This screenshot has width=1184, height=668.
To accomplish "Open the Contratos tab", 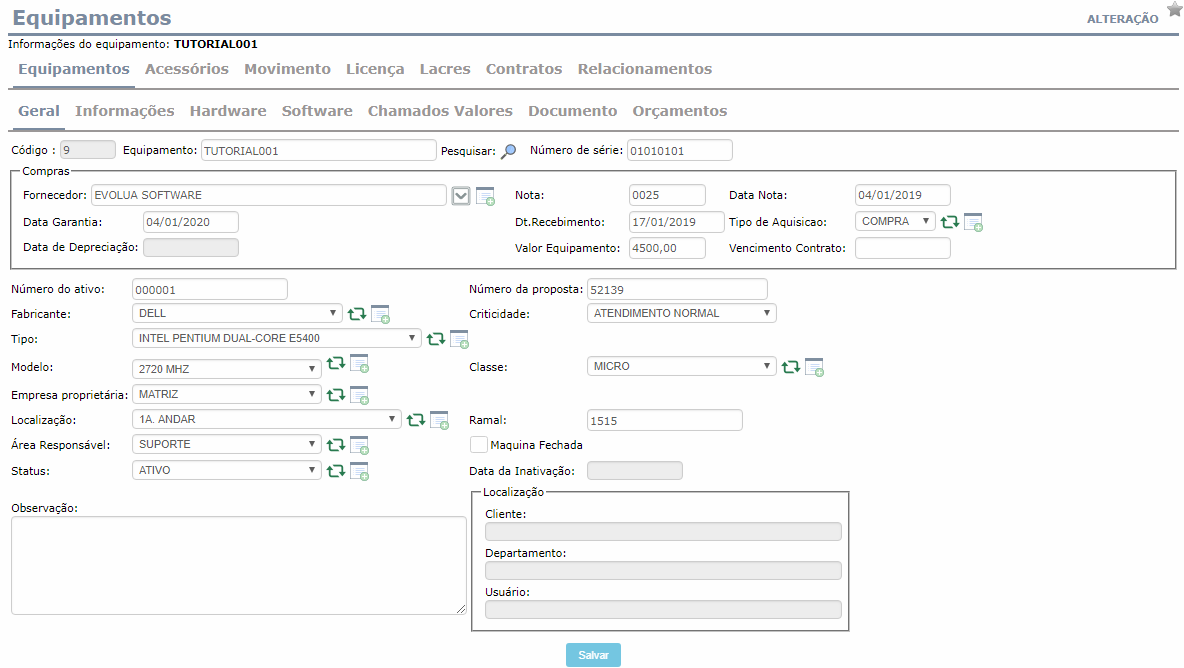I will click(x=524, y=69).
